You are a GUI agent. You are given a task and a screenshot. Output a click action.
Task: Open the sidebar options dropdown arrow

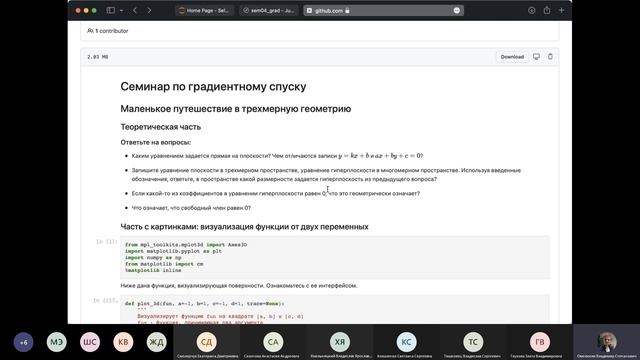[x=122, y=11]
